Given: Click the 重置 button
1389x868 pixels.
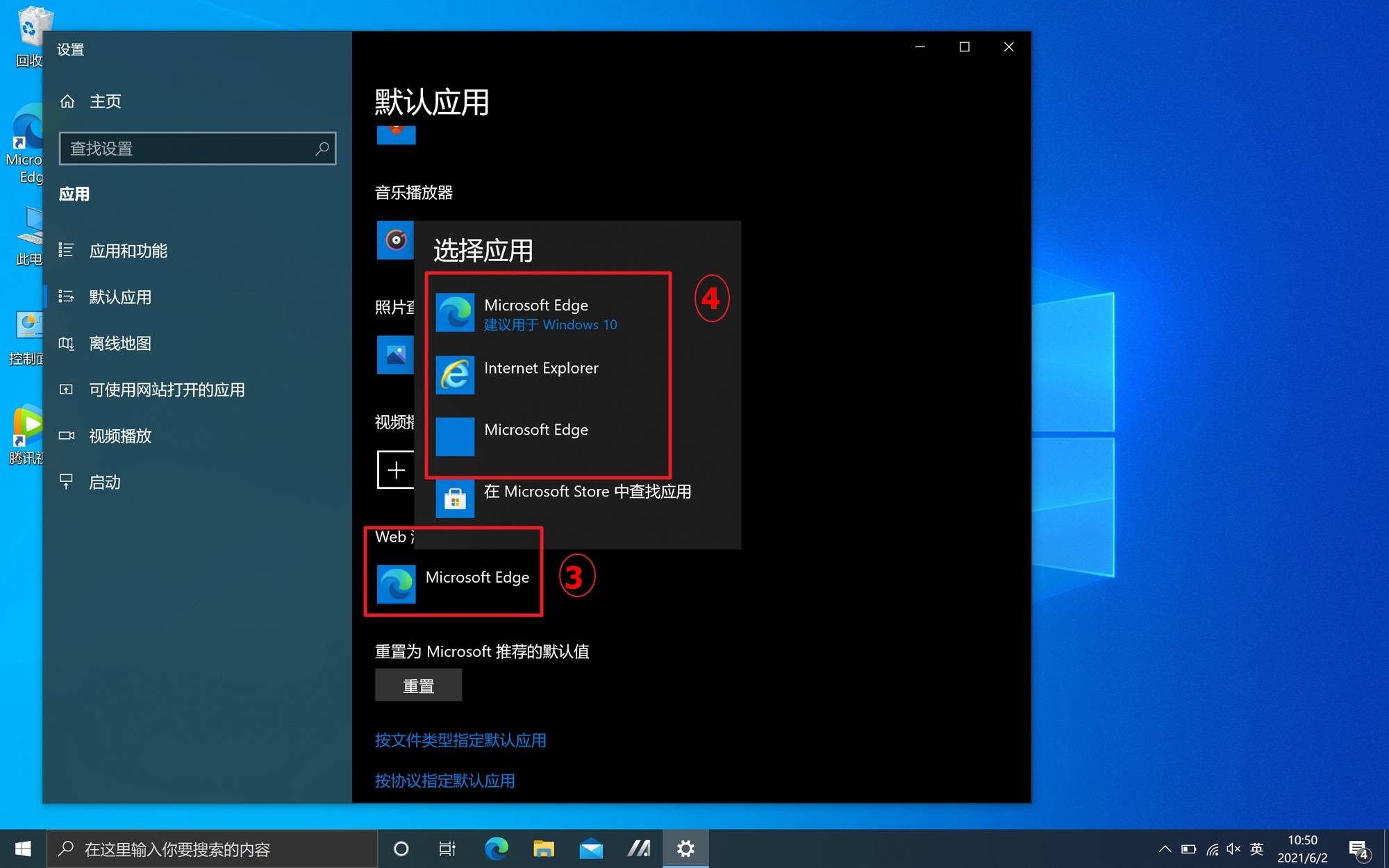Looking at the screenshot, I should [418, 685].
